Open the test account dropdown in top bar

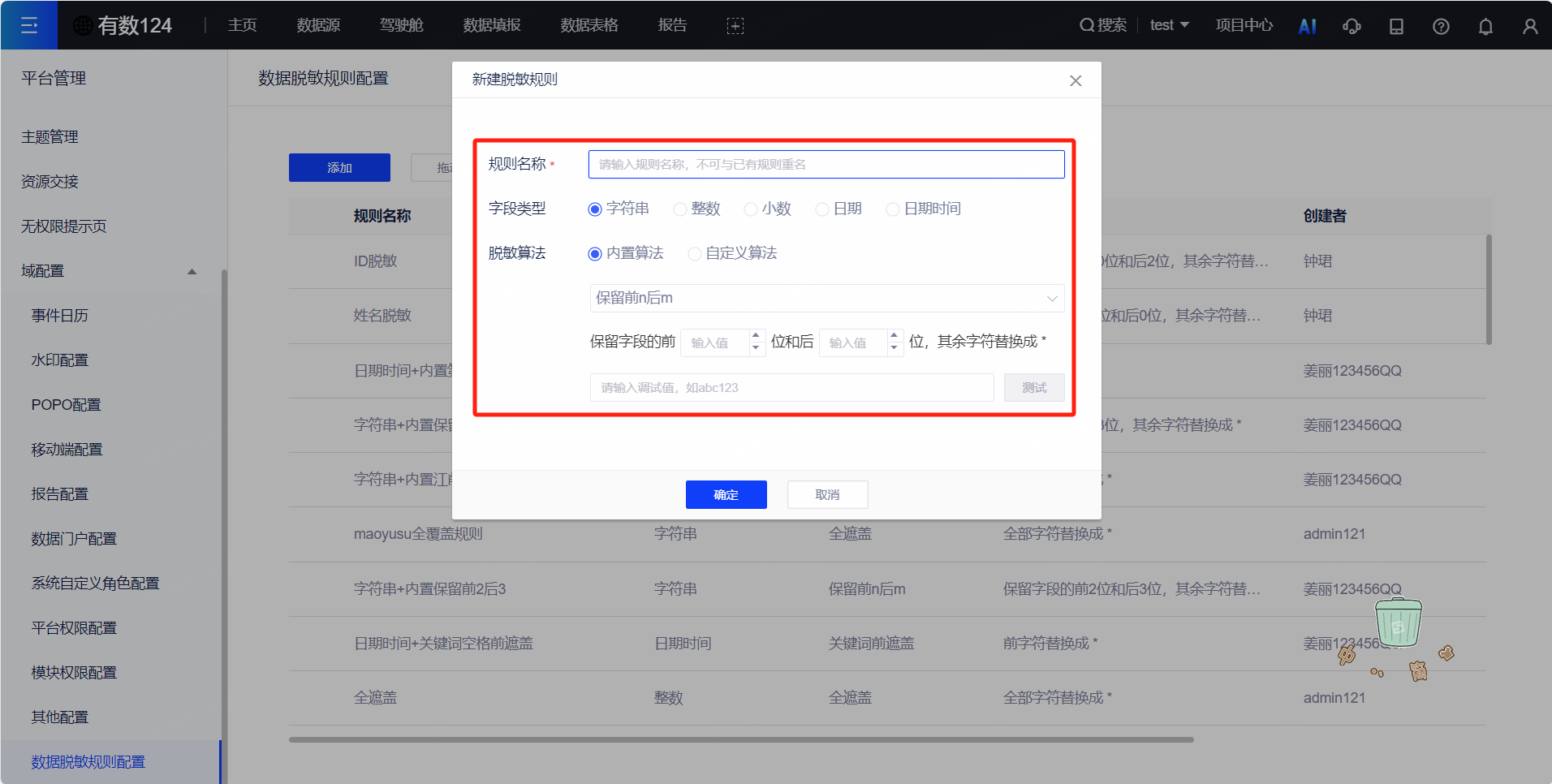[1170, 25]
